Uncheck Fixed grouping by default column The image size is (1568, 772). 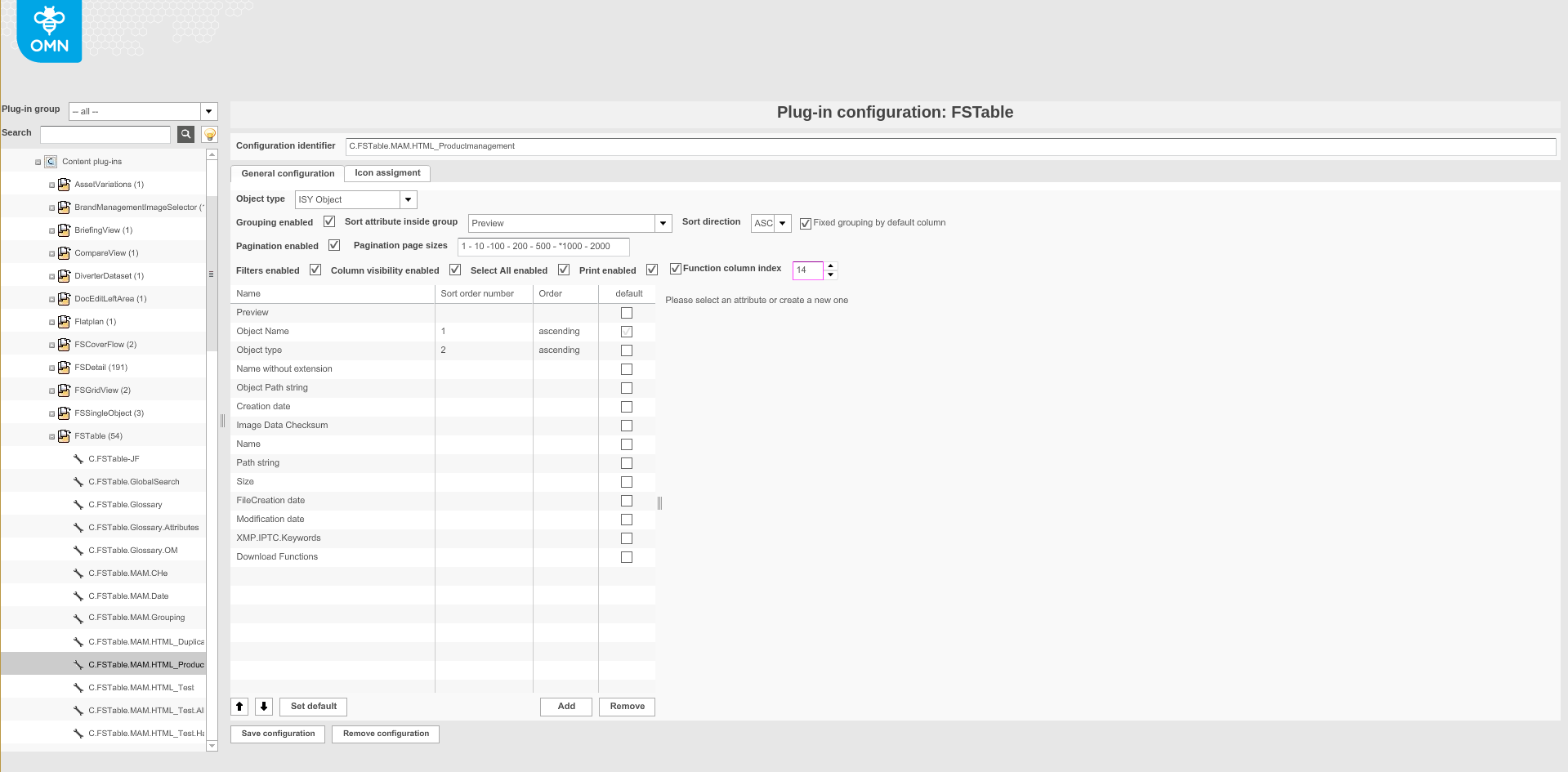pos(805,222)
